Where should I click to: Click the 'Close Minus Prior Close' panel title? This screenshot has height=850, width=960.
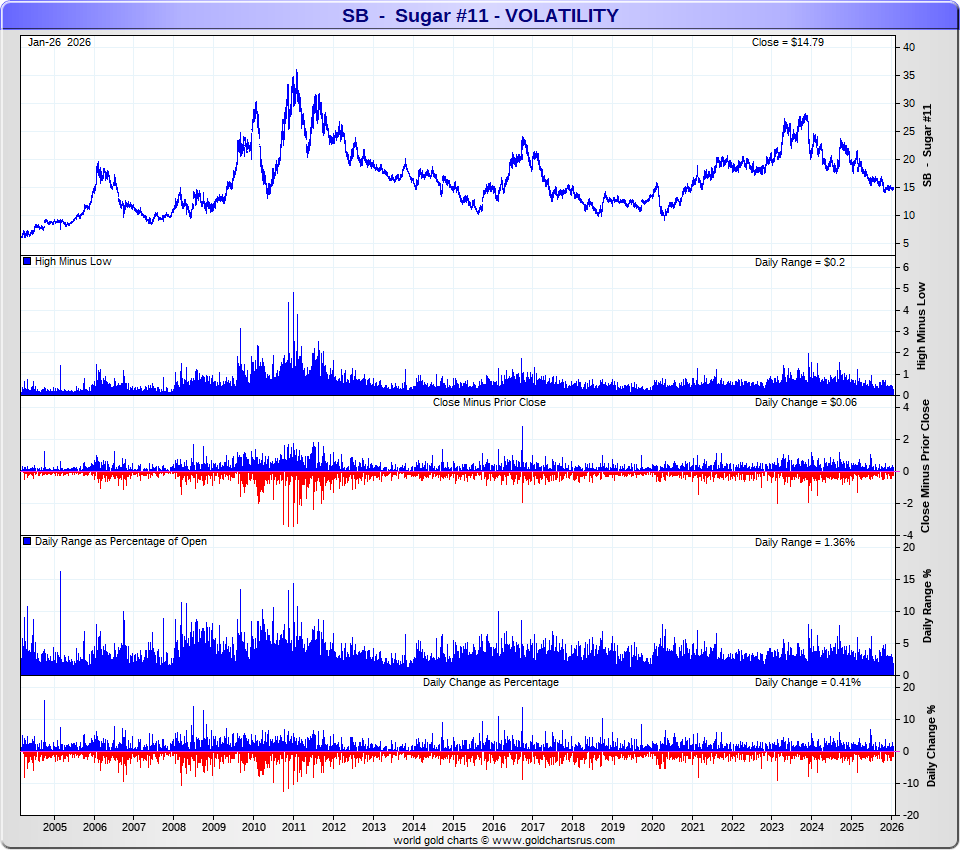click(489, 402)
